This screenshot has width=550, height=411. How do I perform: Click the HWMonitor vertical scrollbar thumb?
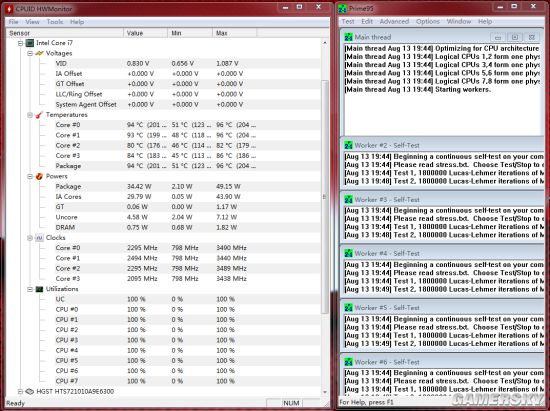325,197
